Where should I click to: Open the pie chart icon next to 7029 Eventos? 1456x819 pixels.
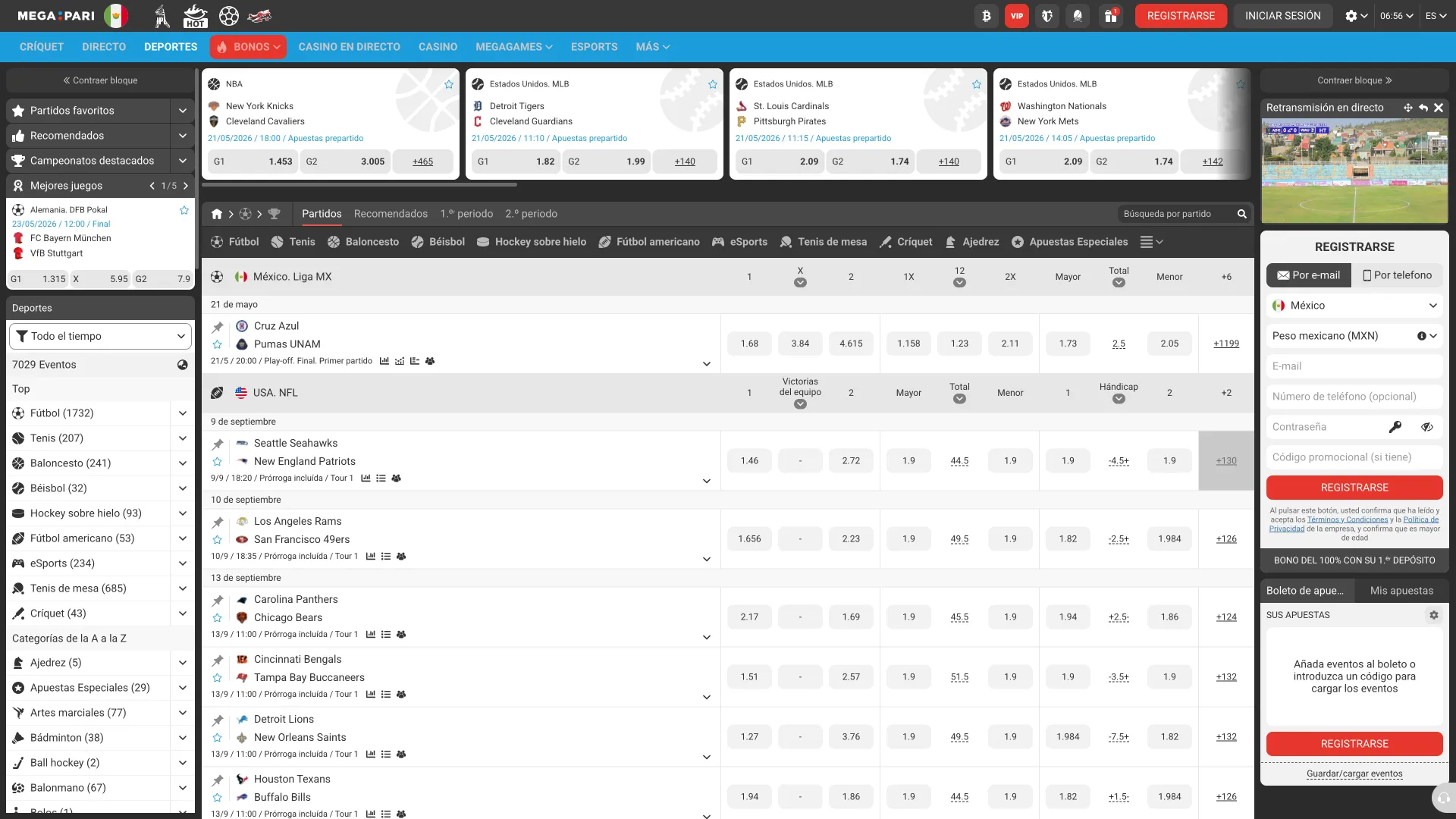(183, 365)
